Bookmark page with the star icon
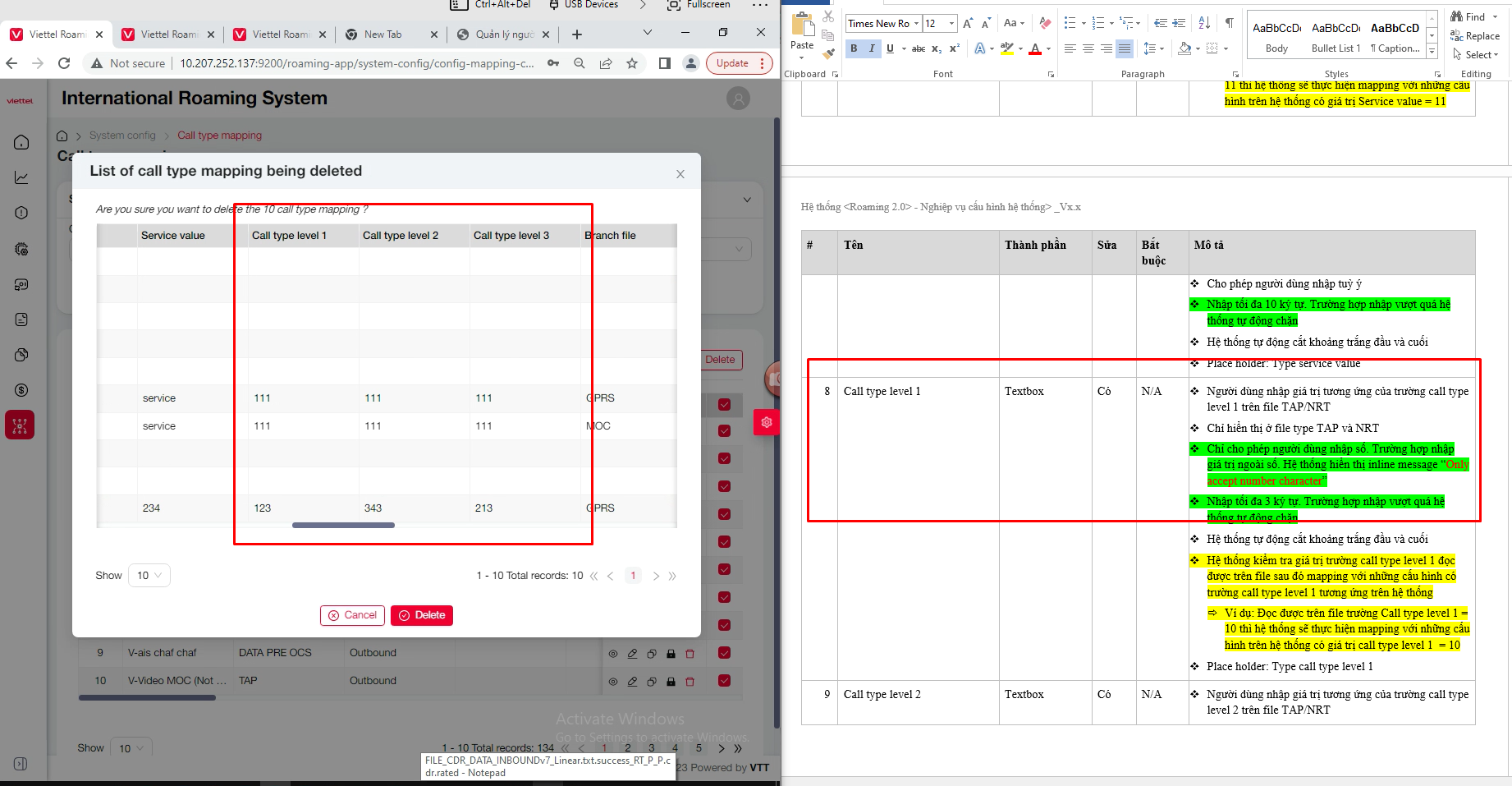 pyautogui.click(x=632, y=63)
